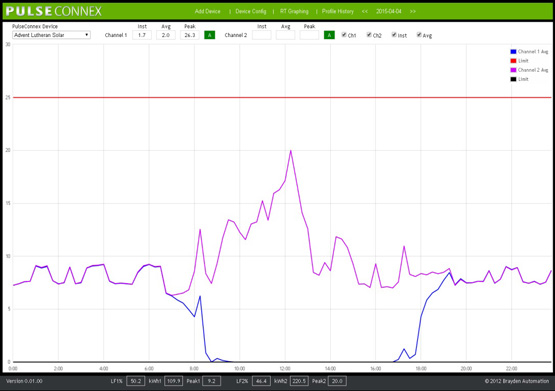
Task: Open the PulseConnex Device dropdown
Action: coord(51,35)
